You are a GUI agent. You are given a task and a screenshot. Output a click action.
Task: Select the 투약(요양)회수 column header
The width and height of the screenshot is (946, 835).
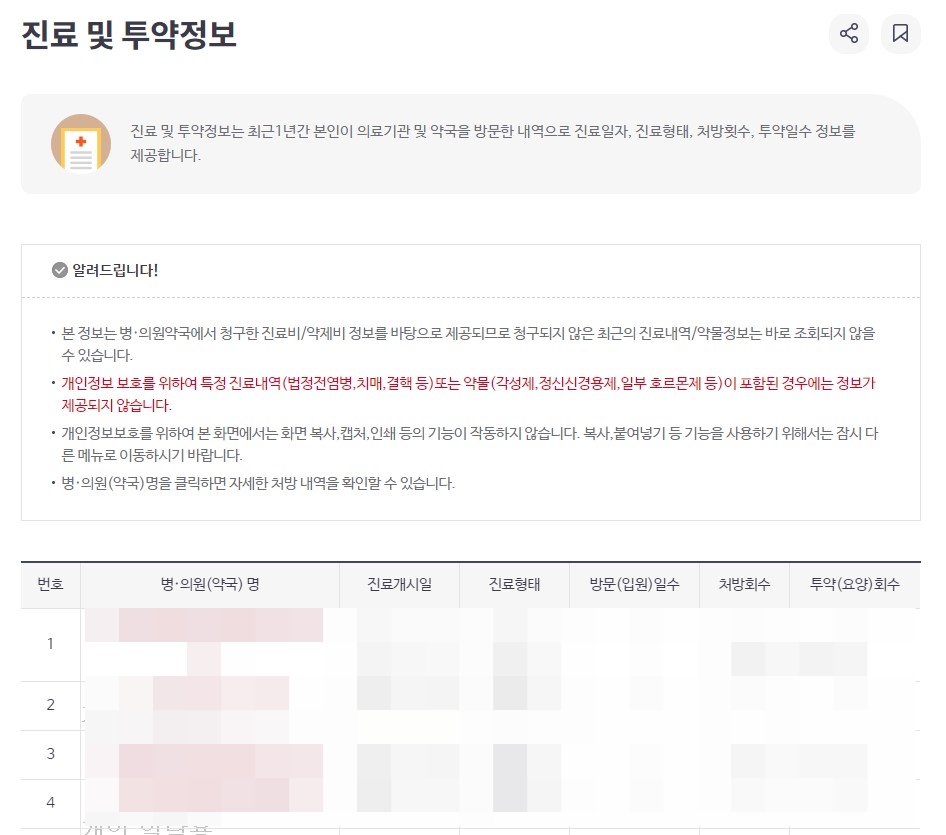coord(855,584)
